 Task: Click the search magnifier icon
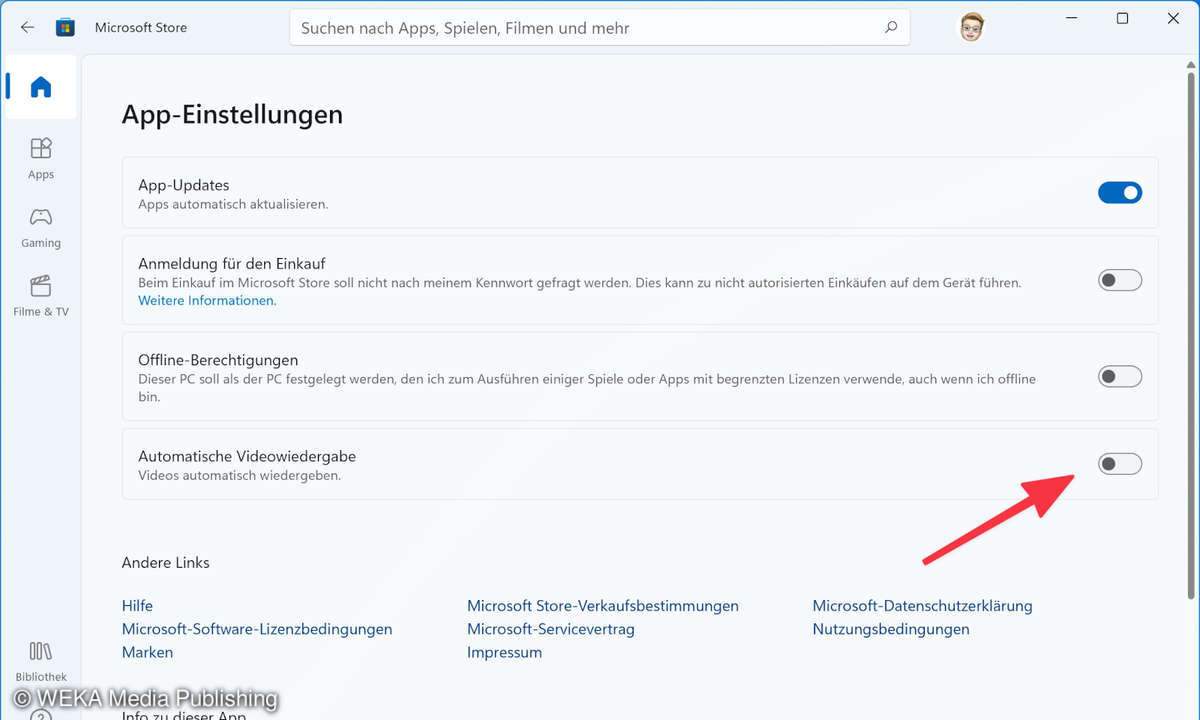point(891,28)
